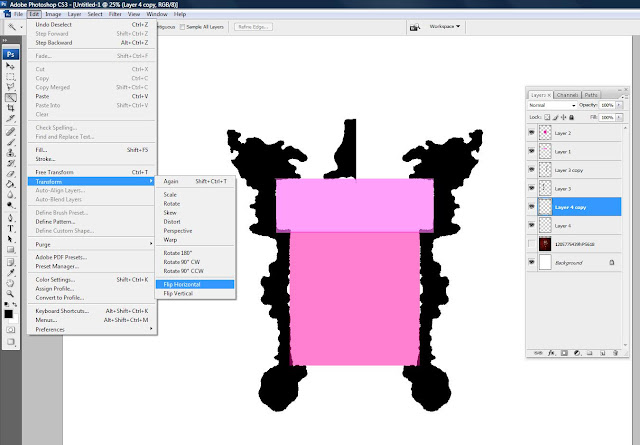Select the Rectangle shape tool
This screenshot has height=445, width=640.
click(x=11, y=249)
